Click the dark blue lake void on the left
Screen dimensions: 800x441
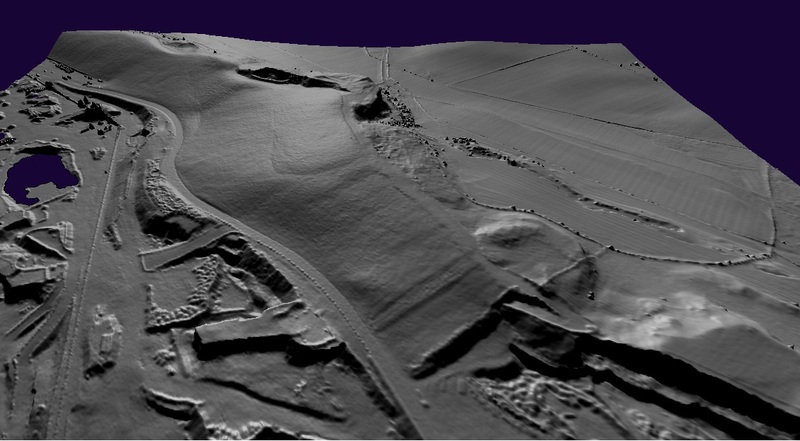pos(40,176)
